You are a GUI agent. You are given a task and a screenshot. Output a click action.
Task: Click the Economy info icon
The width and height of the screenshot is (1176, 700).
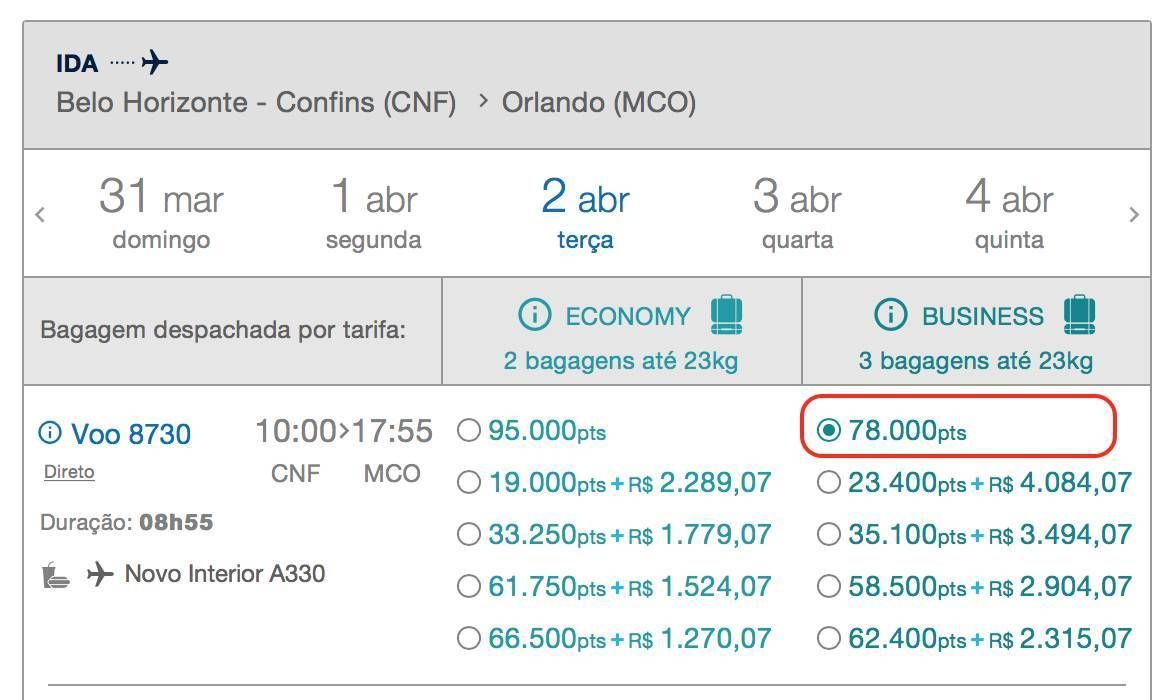tap(534, 316)
